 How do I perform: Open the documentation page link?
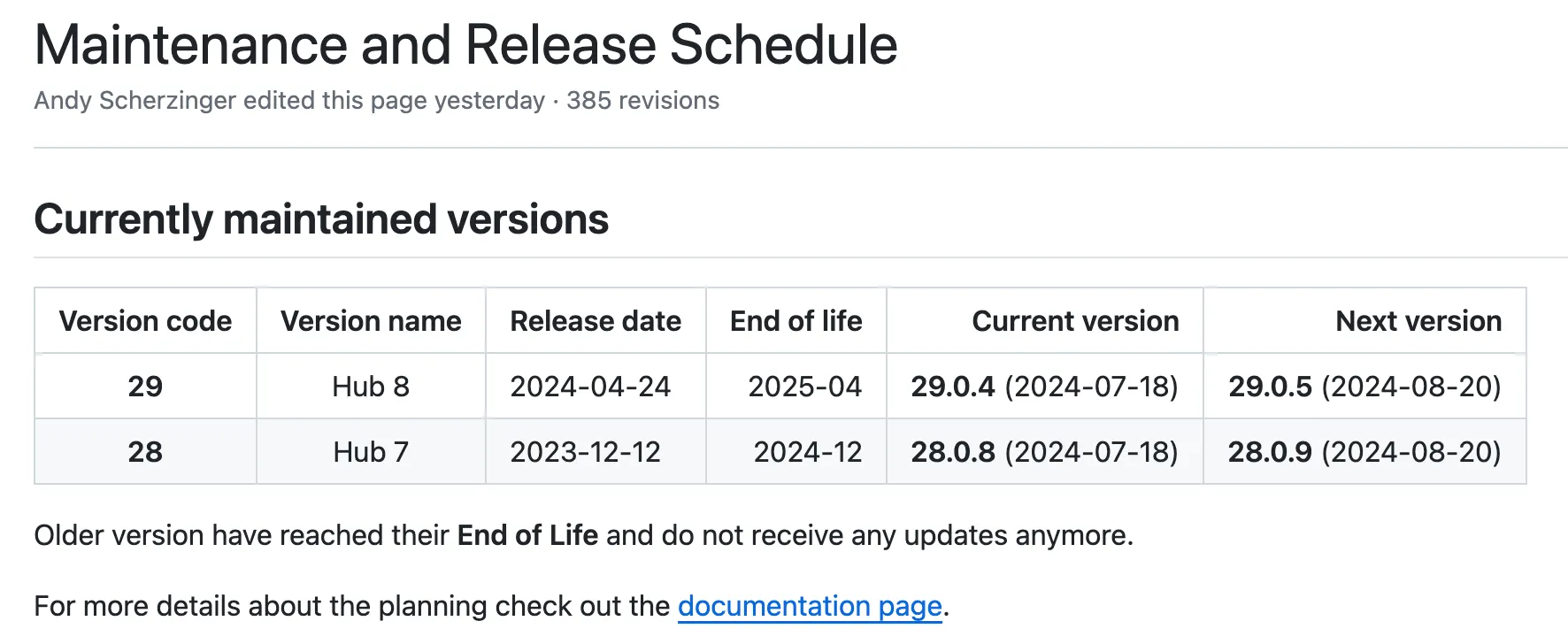pyautogui.click(x=809, y=606)
